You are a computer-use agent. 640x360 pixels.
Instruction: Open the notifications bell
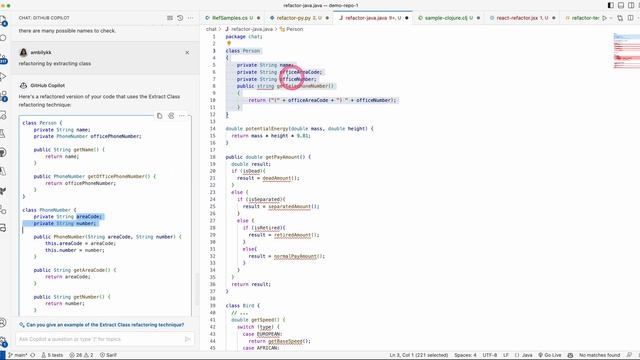[629, 355]
